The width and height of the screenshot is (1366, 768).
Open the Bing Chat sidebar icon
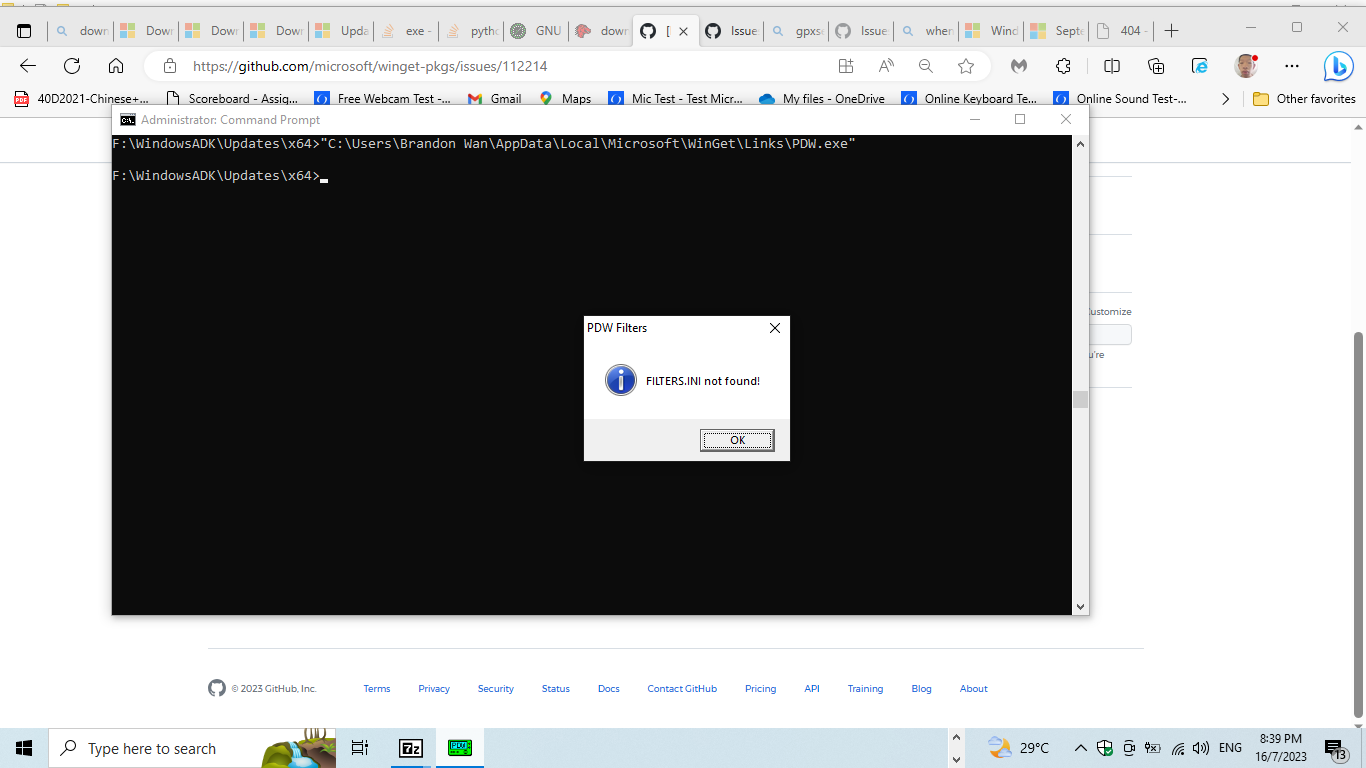[1338, 66]
